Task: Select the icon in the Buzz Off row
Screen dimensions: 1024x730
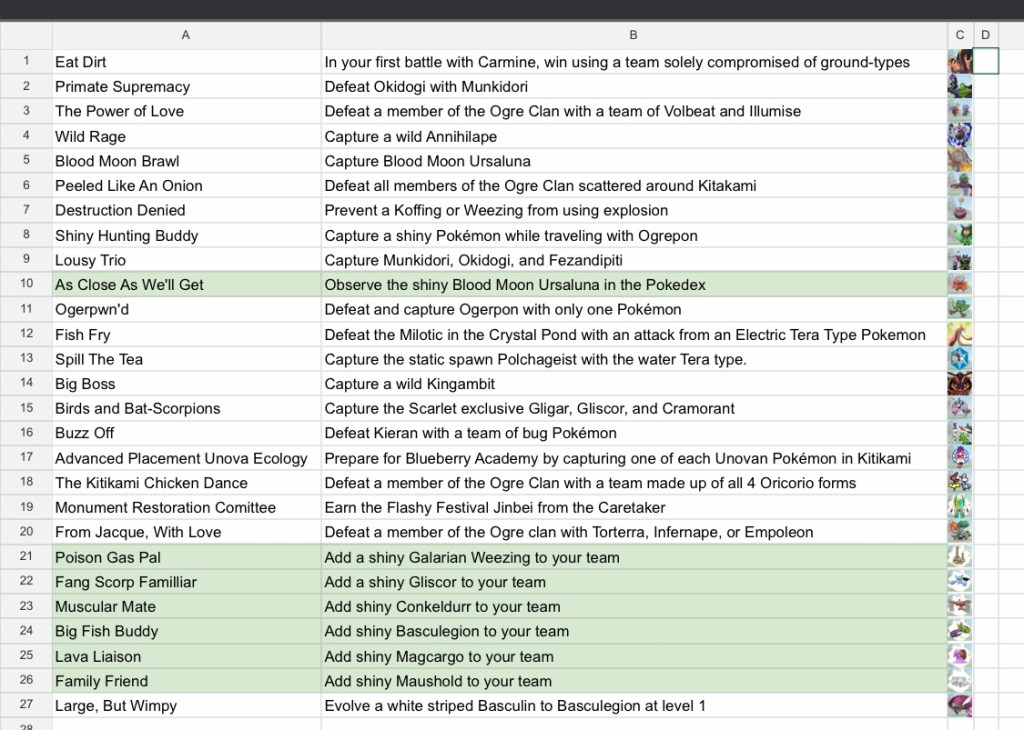Action: [960, 433]
